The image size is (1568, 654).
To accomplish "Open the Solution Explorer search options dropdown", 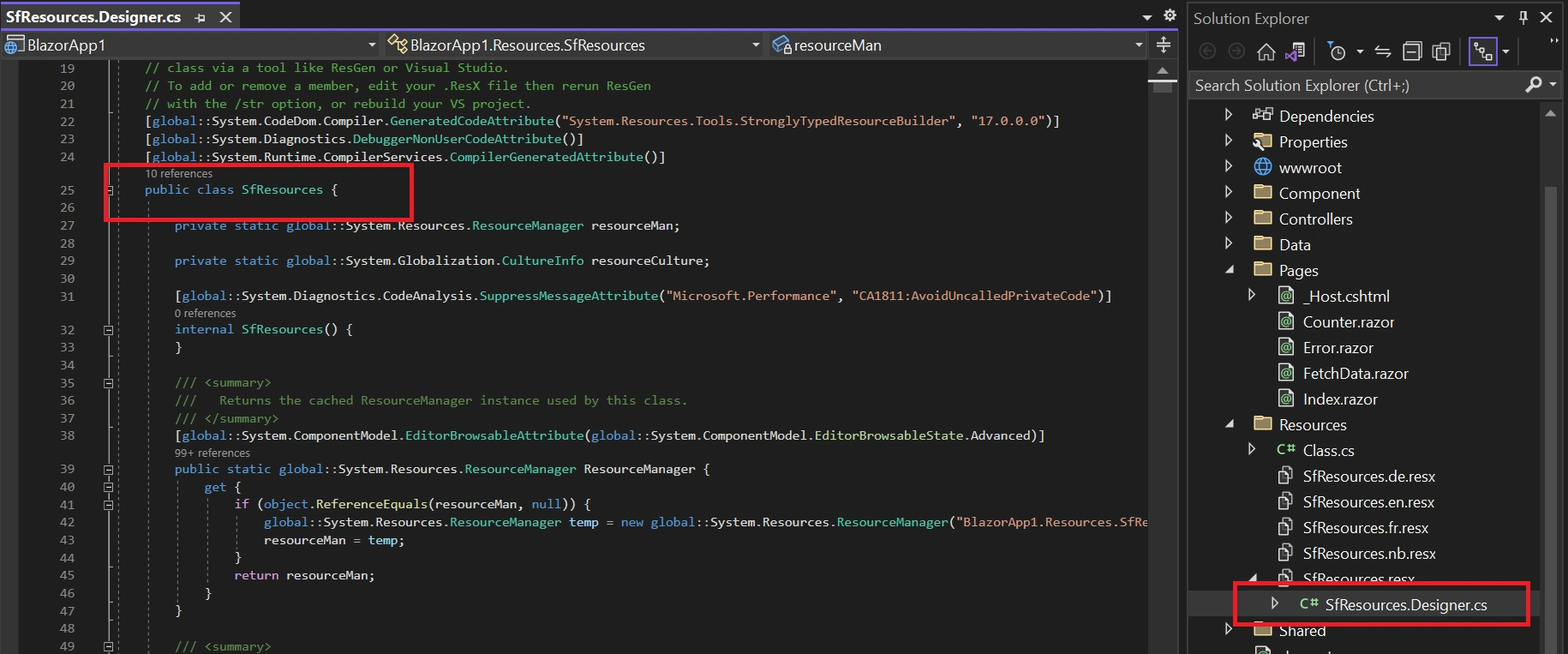I will [1553, 84].
